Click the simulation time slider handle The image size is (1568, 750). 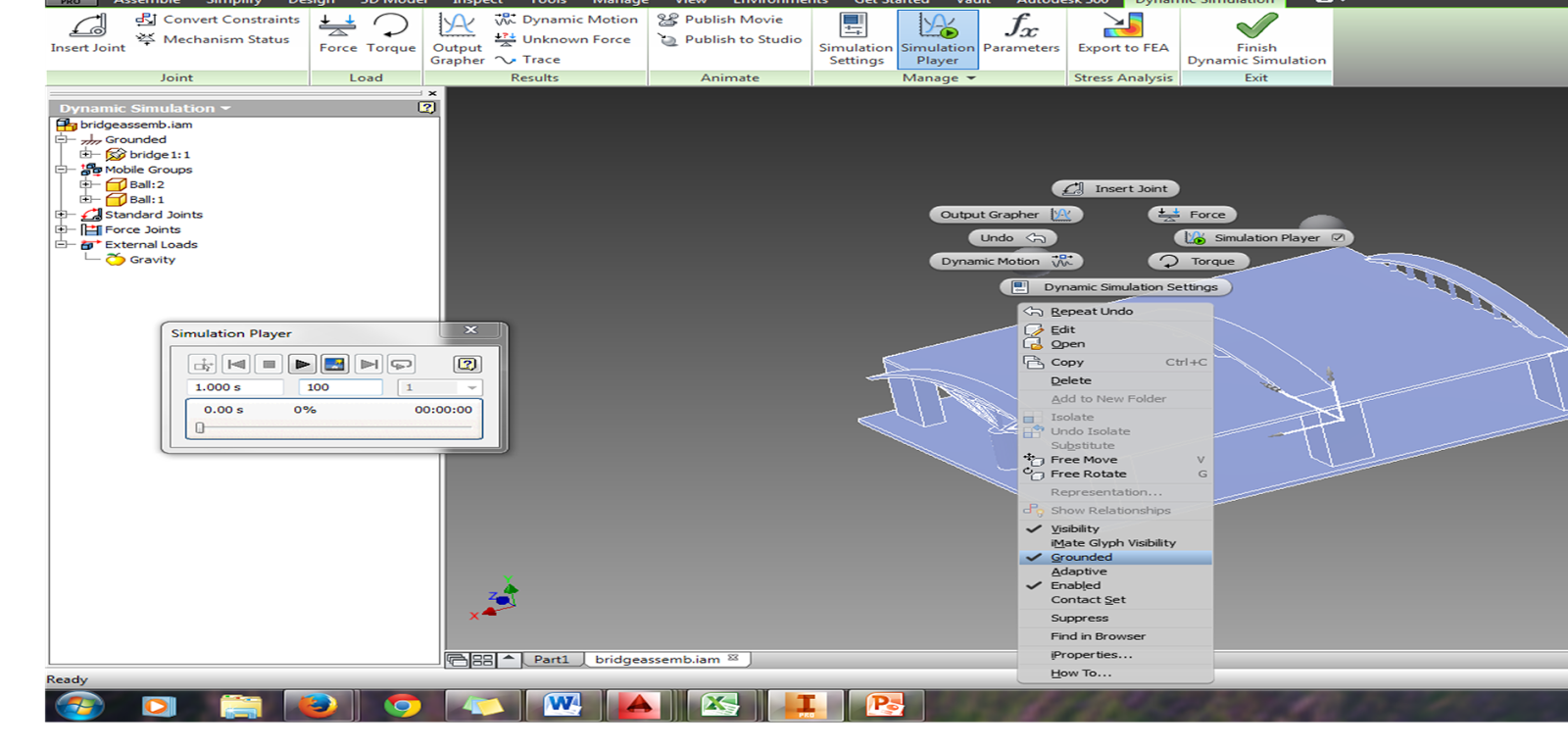[x=200, y=427]
